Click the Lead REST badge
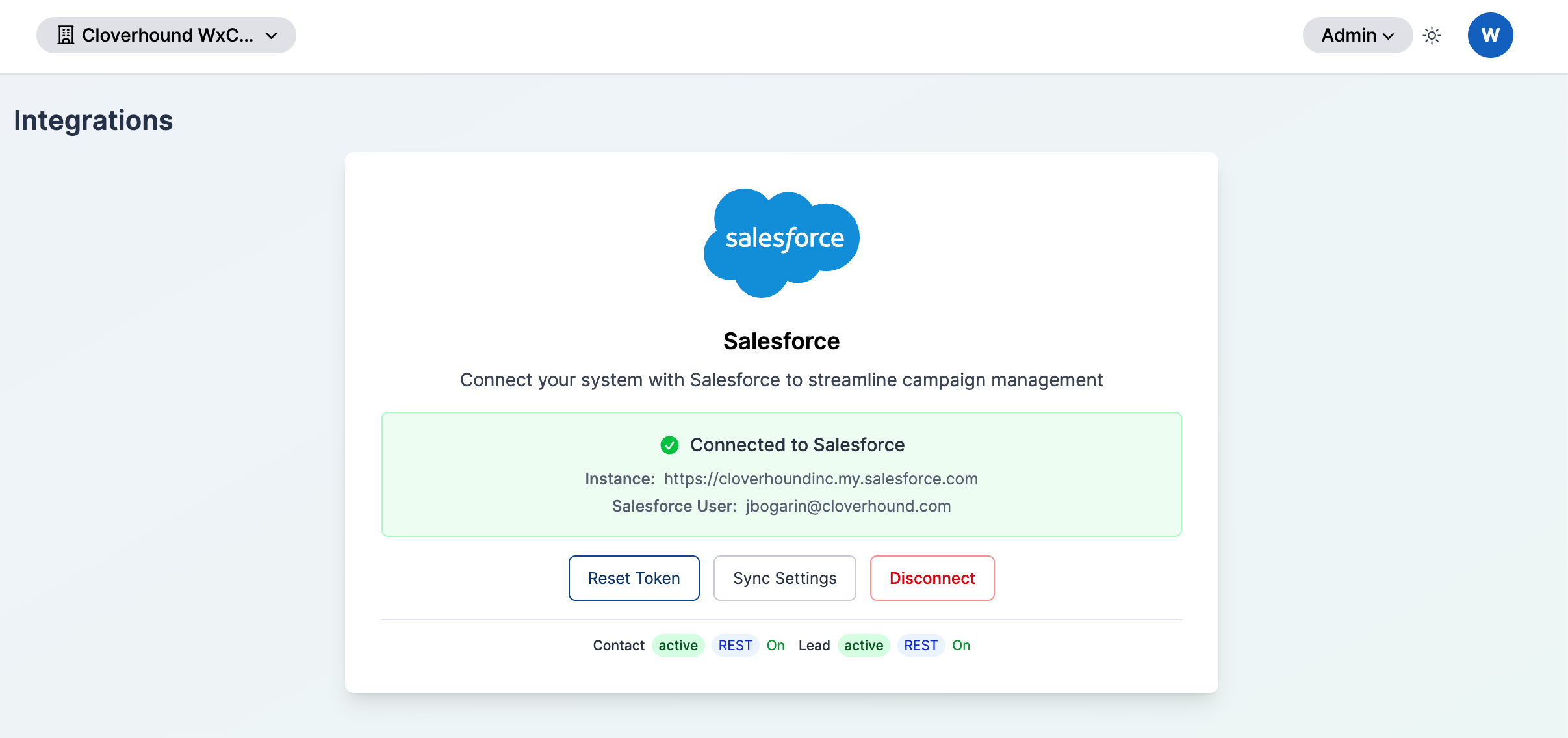The image size is (1568, 738). pos(921,645)
